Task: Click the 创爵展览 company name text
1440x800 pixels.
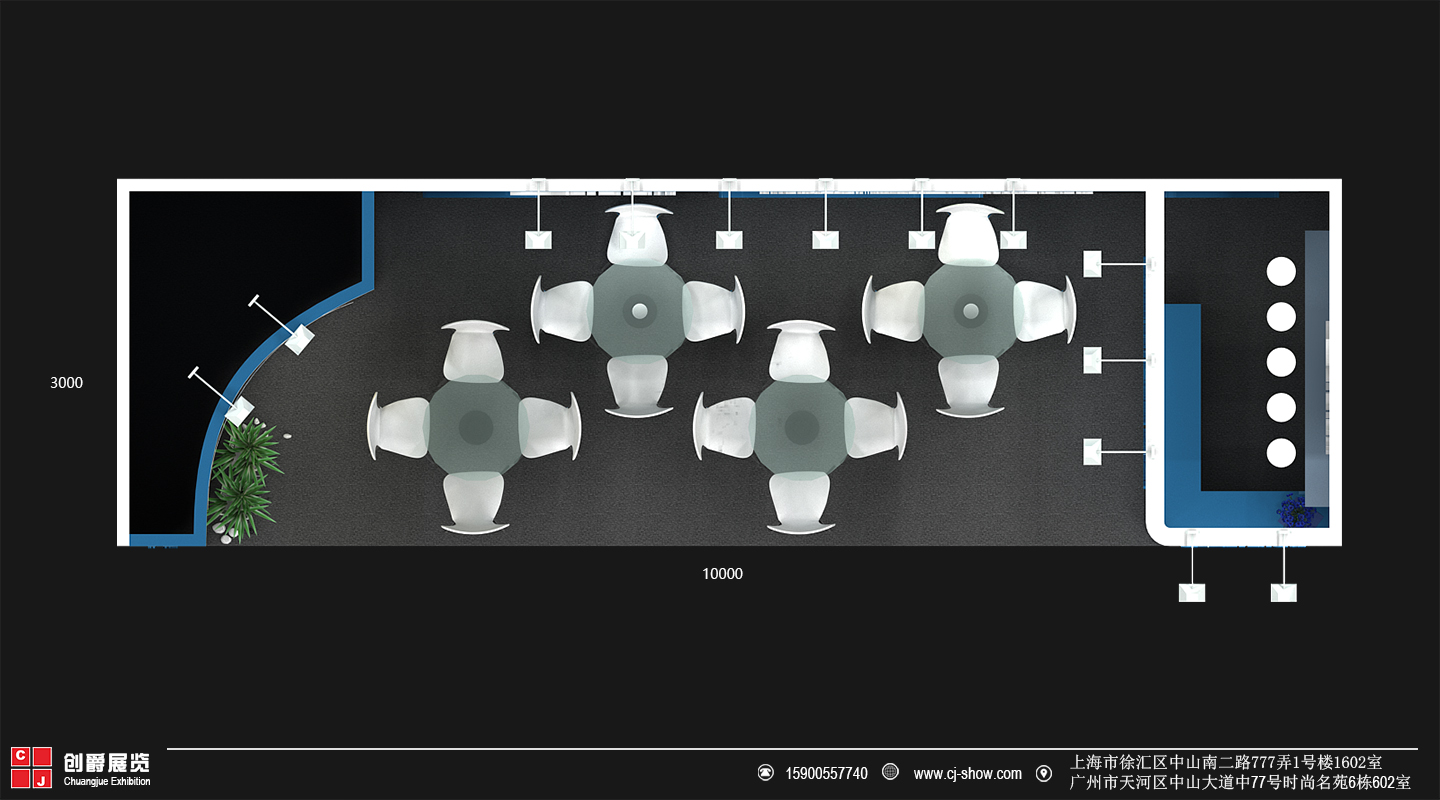Action: [x=107, y=763]
